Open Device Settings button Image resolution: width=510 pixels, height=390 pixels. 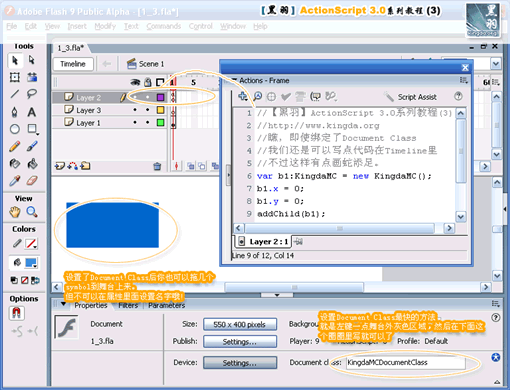(x=240, y=363)
